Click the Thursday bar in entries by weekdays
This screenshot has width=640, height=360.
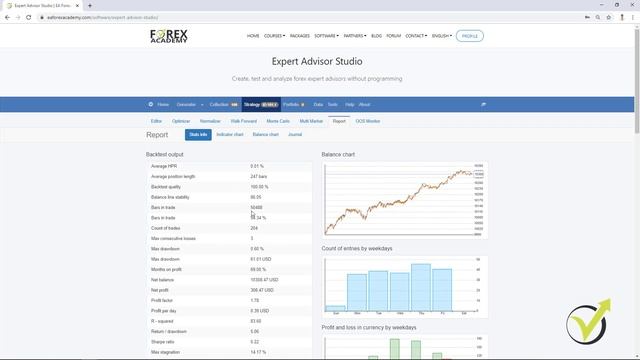(x=421, y=287)
